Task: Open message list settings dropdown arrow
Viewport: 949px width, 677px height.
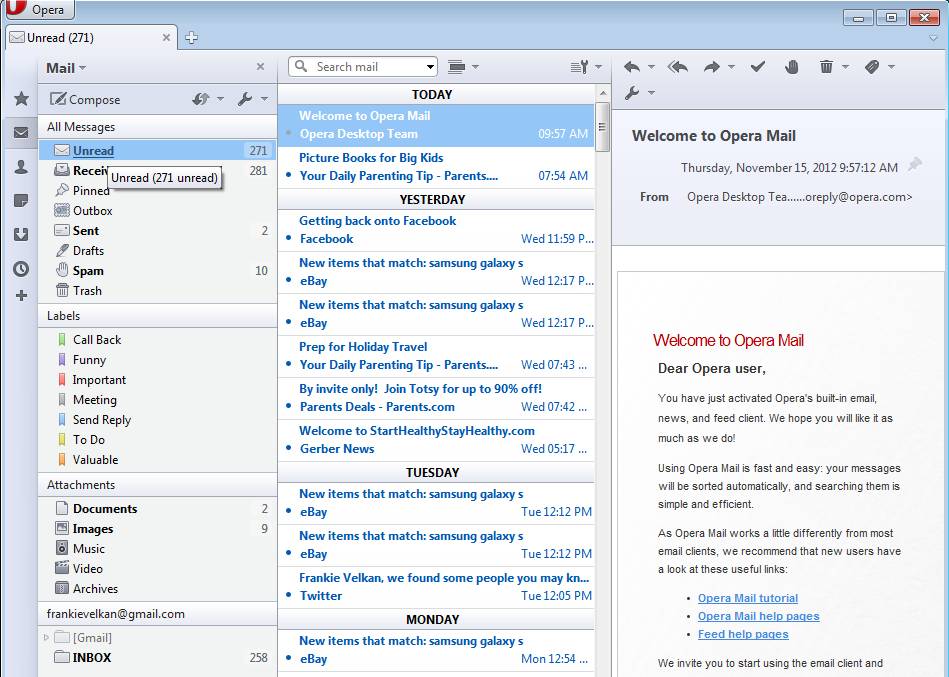Action: (598, 67)
